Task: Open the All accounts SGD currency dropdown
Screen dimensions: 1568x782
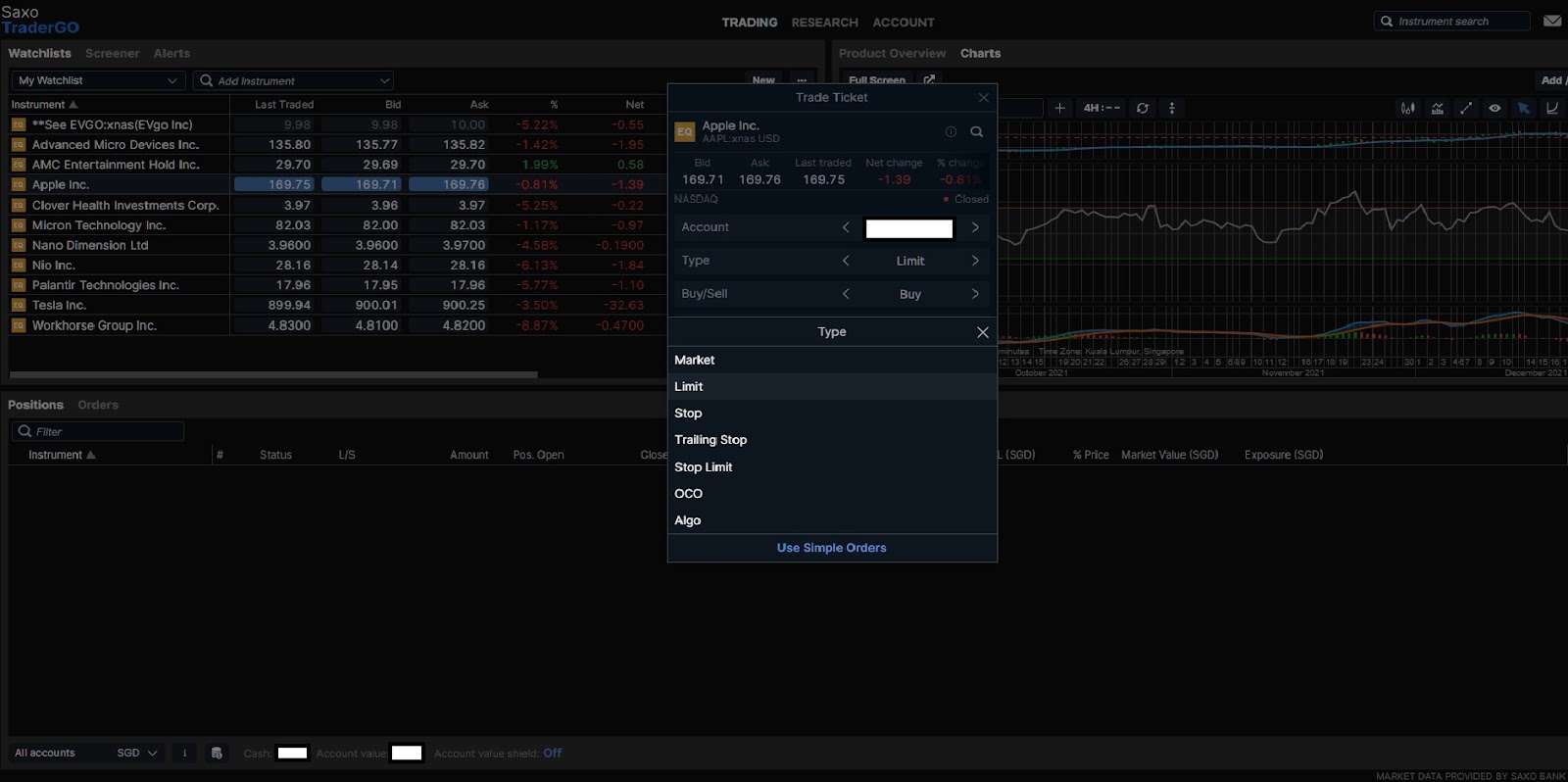Action: pyautogui.click(x=137, y=753)
